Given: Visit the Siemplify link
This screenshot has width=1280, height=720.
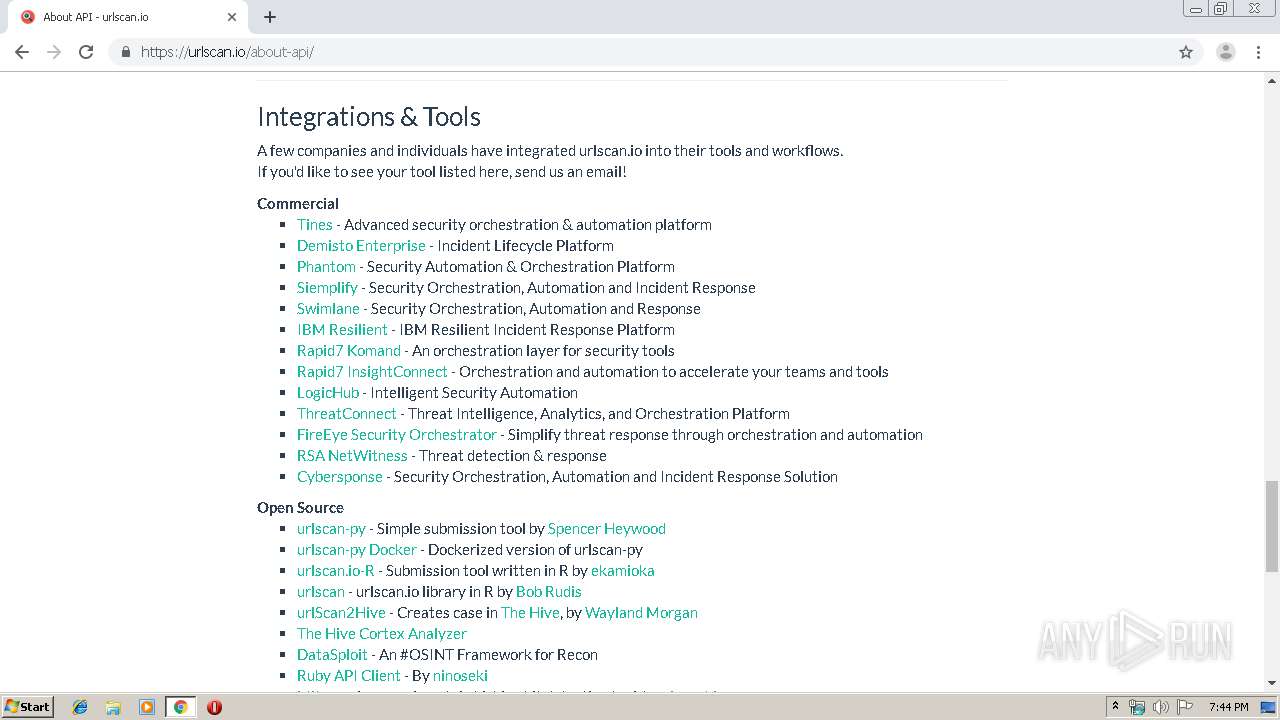Looking at the screenshot, I should coord(327,288).
